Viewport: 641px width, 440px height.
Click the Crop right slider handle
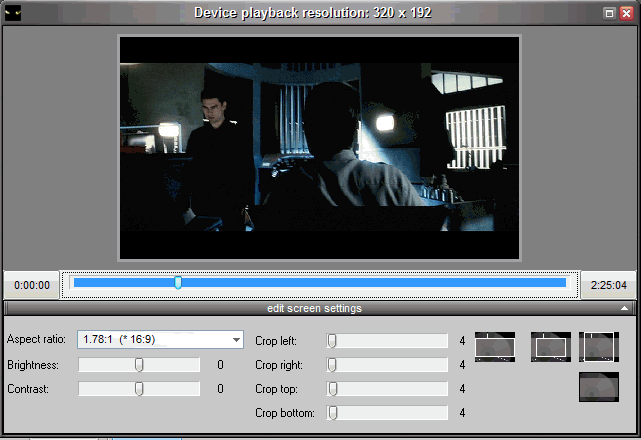pyautogui.click(x=332, y=365)
